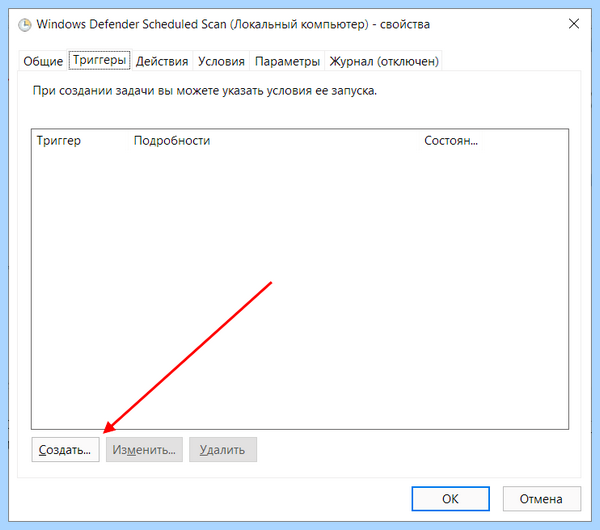Viewport: 600px width, 530px height.
Task: Confirm with the OK button
Action: click(450, 499)
